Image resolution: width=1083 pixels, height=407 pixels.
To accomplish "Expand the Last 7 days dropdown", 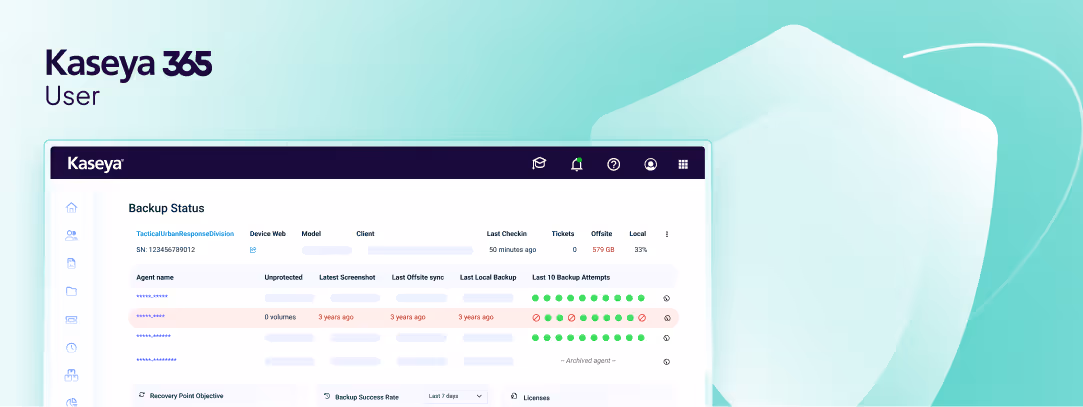I will click(455, 396).
